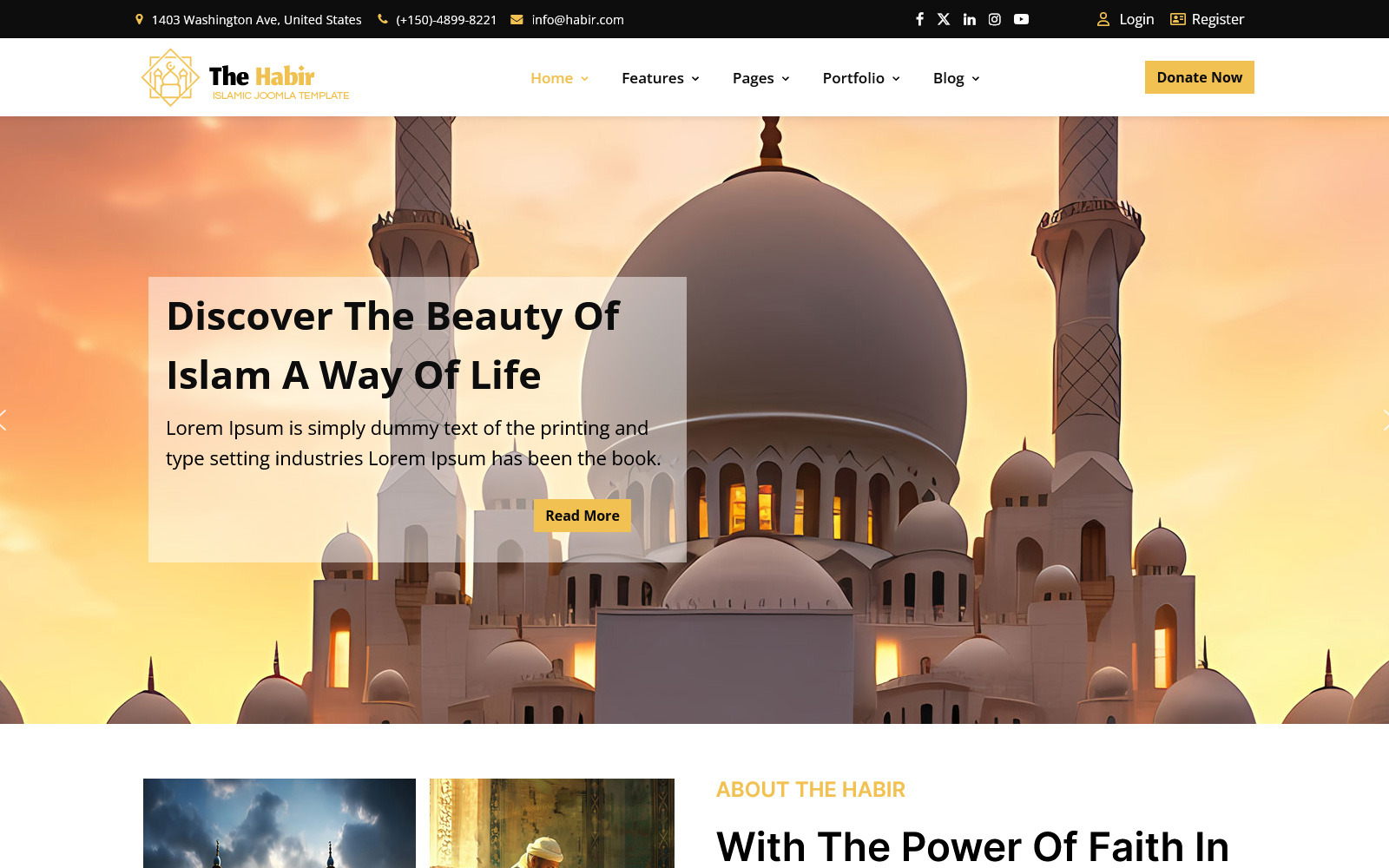
Task: Select the location pin icon
Action: click(139, 18)
